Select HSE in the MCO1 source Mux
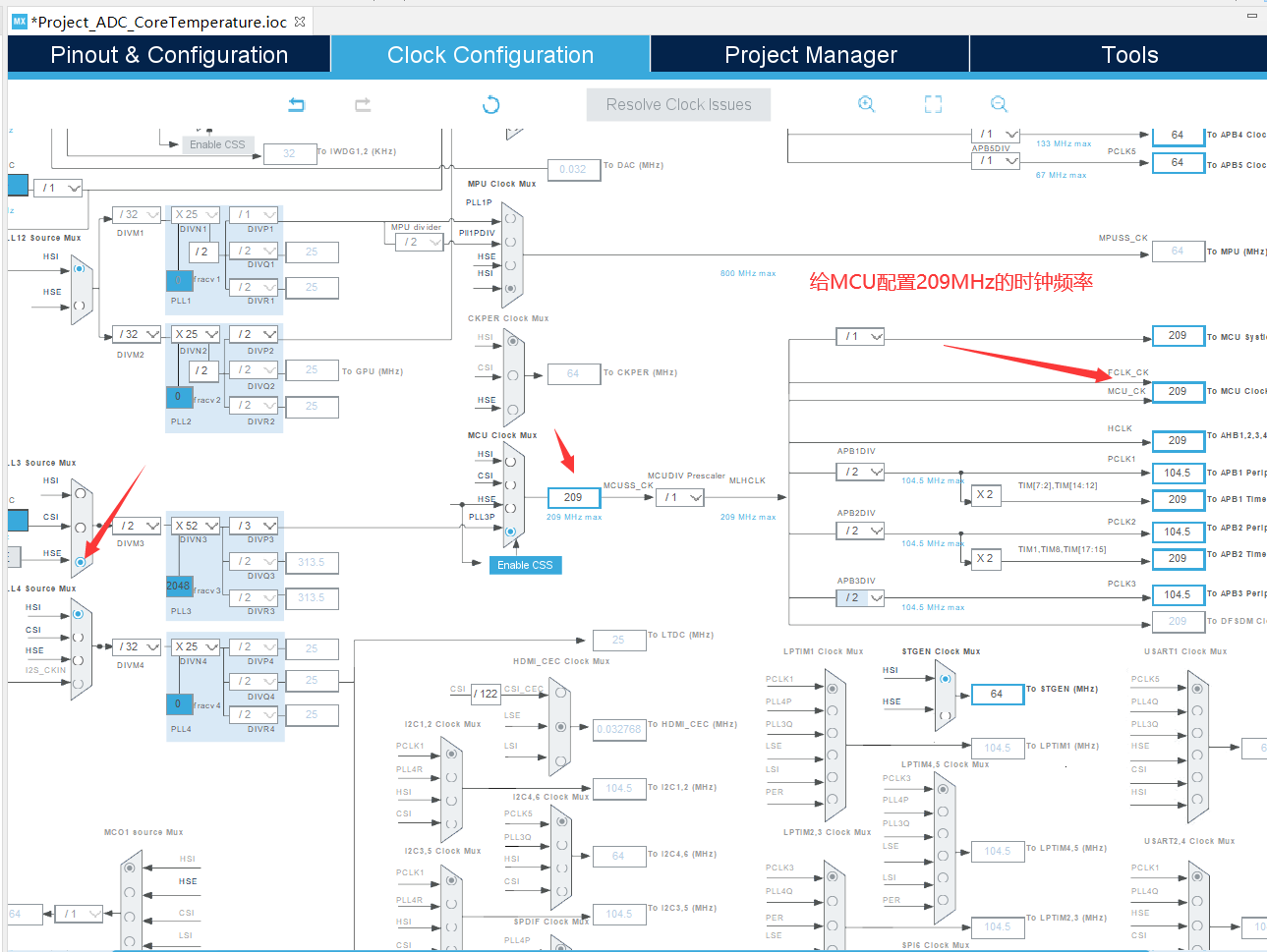Viewport: 1267px width, 952px height. click(x=129, y=893)
